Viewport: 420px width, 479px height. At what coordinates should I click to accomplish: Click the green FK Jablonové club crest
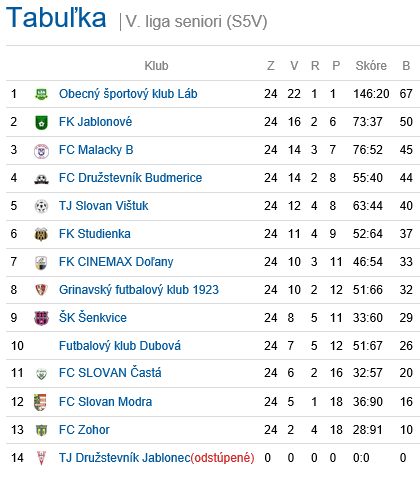tap(41, 122)
